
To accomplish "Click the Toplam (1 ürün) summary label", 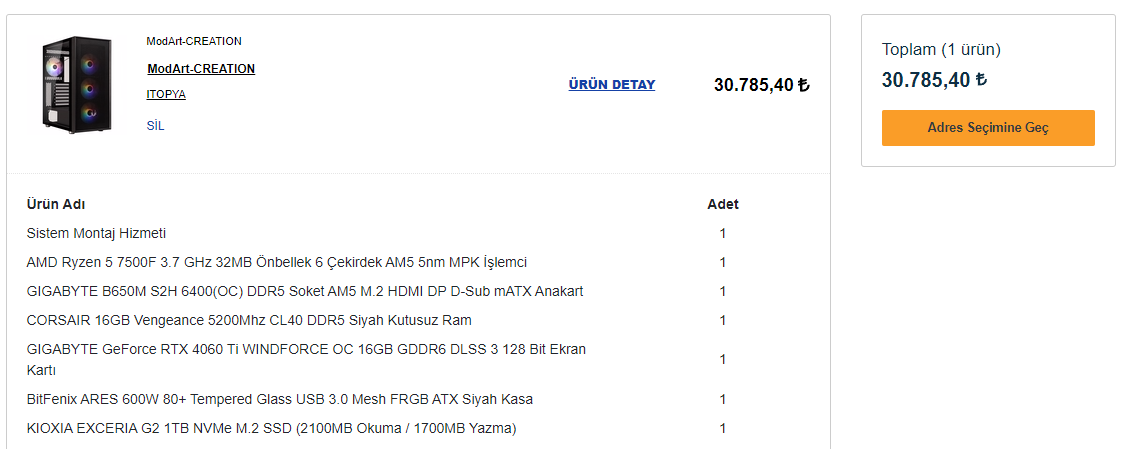I will coord(941,50).
